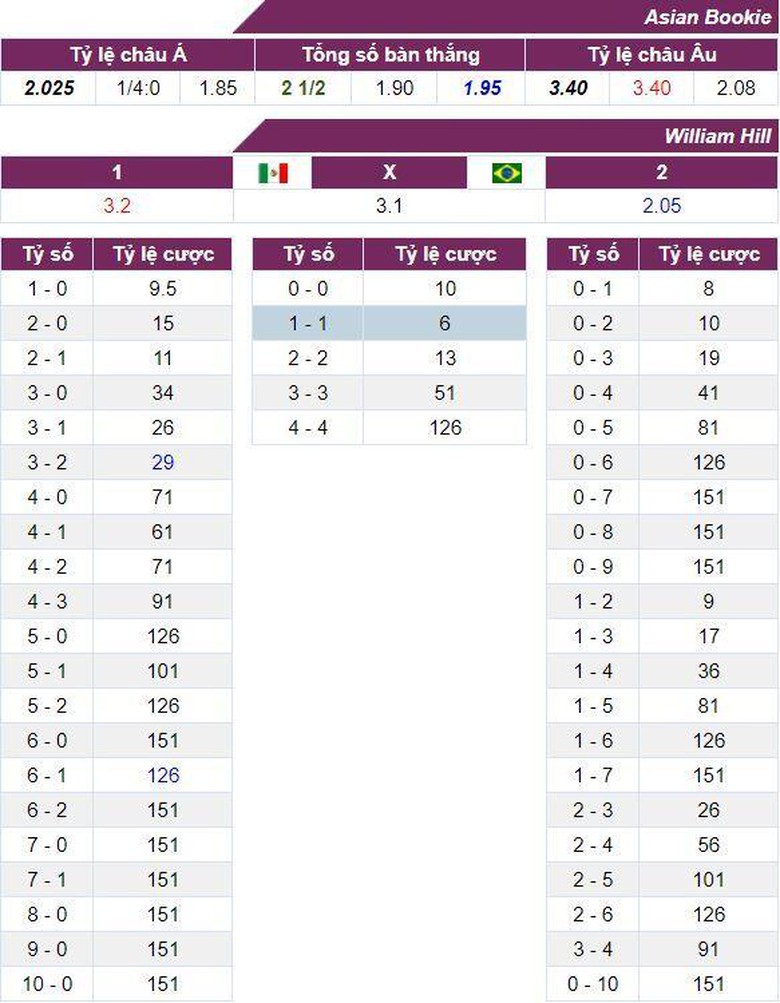Open the Asian Bookie header tab
Screen dimensions: 780x1003
[x=708, y=17]
